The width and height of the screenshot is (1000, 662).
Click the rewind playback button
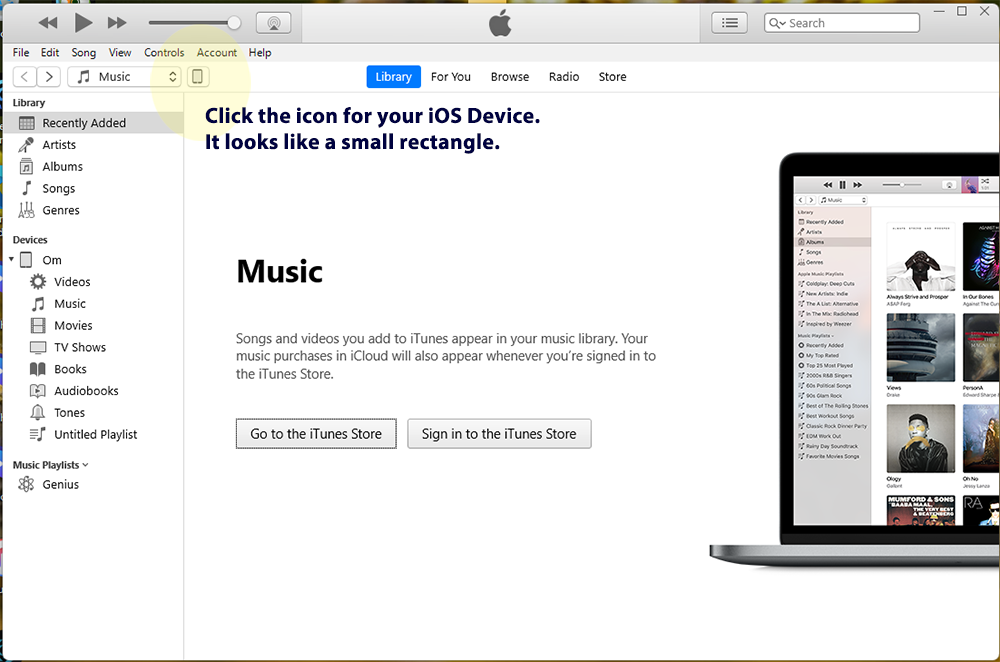48,23
